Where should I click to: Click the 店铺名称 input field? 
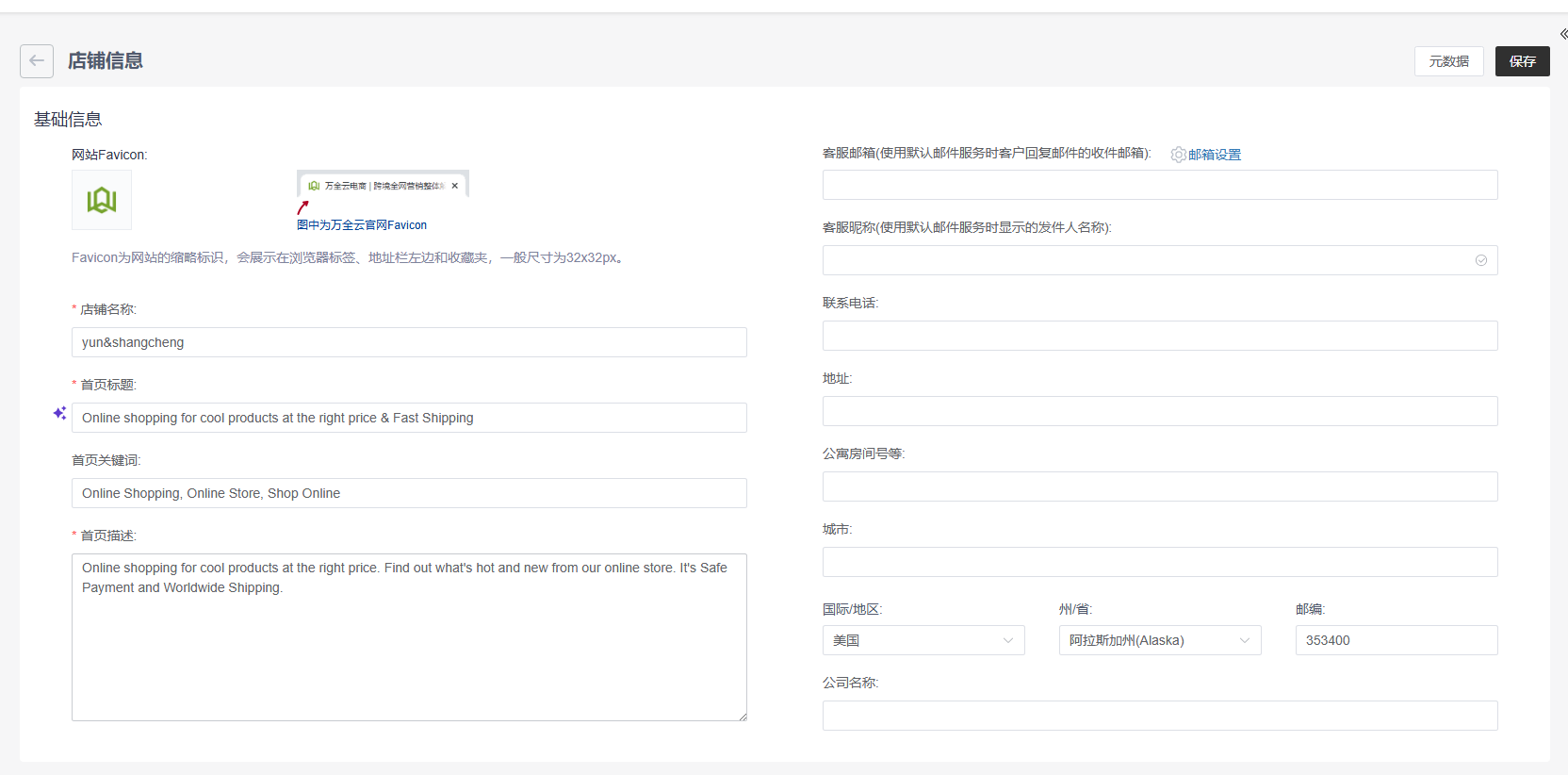pyautogui.click(x=409, y=342)
